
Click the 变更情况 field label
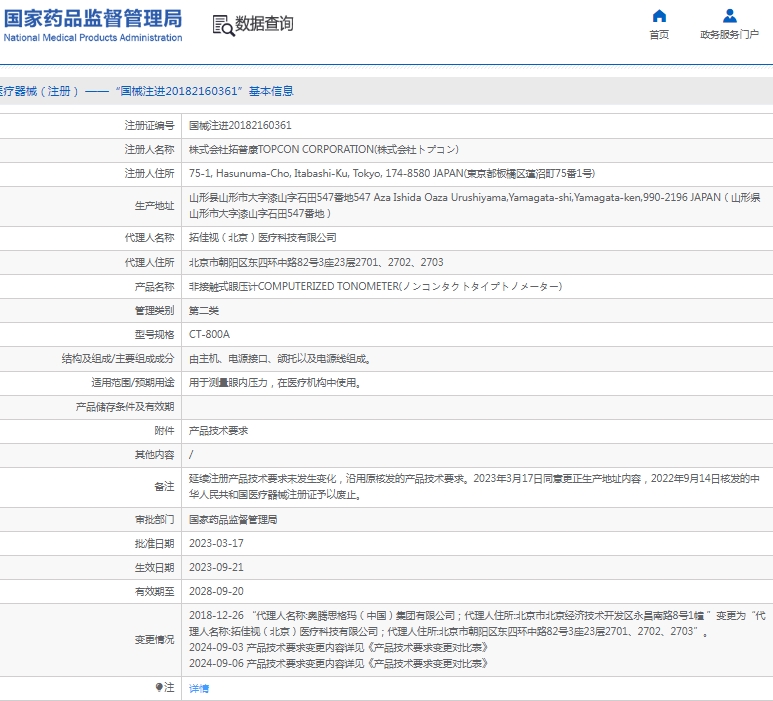154,640
